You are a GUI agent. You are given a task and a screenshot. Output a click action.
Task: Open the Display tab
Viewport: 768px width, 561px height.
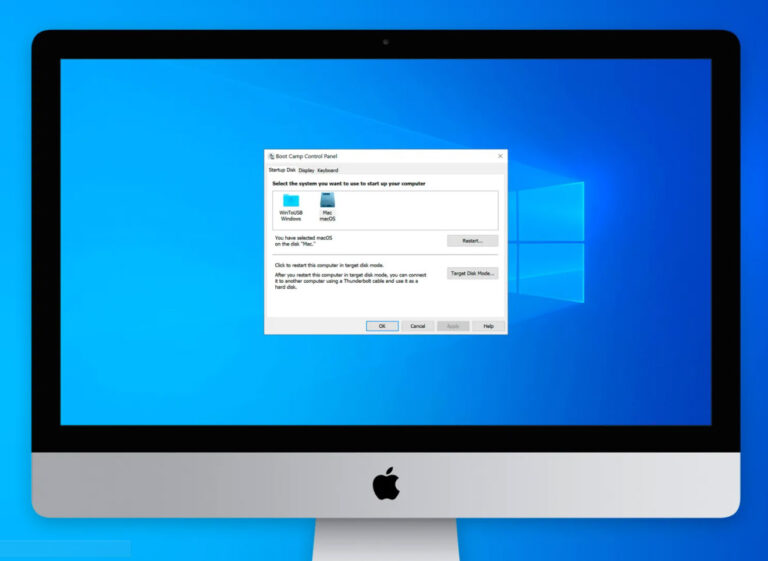[x=306, y=170]
